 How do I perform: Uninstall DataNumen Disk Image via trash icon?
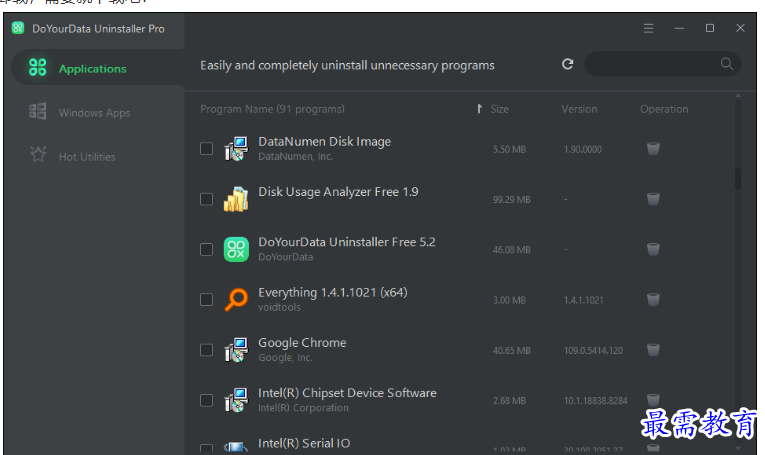(x=653, y=148)
